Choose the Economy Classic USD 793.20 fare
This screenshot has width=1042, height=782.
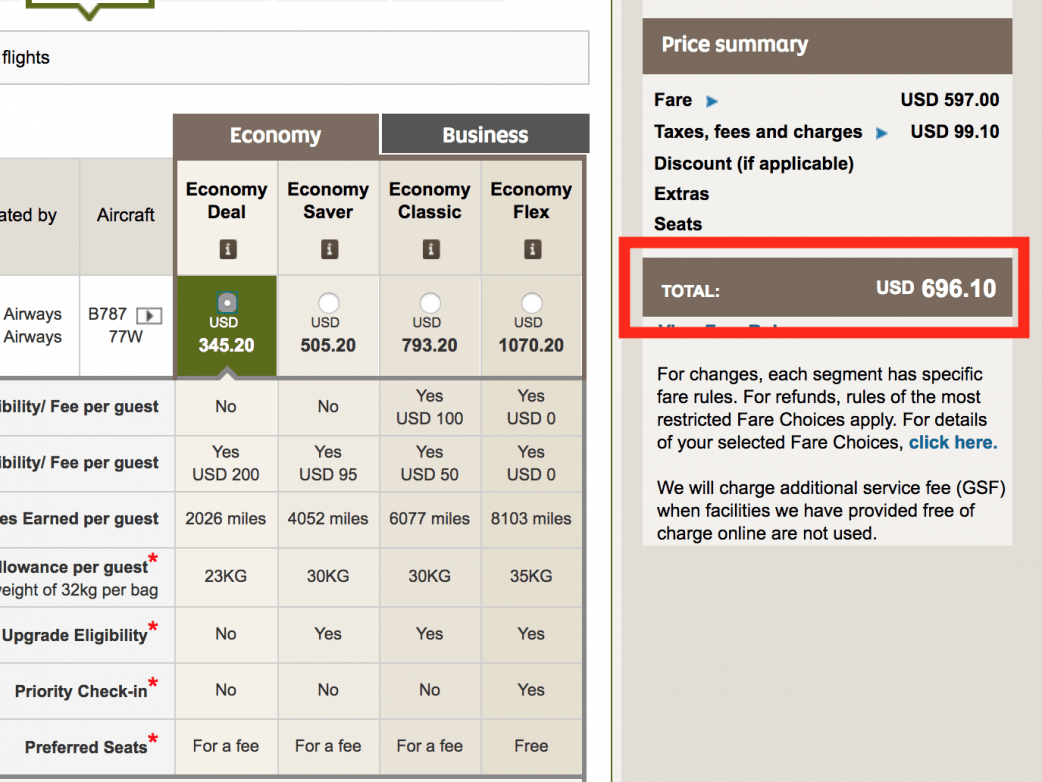(430, 303)
